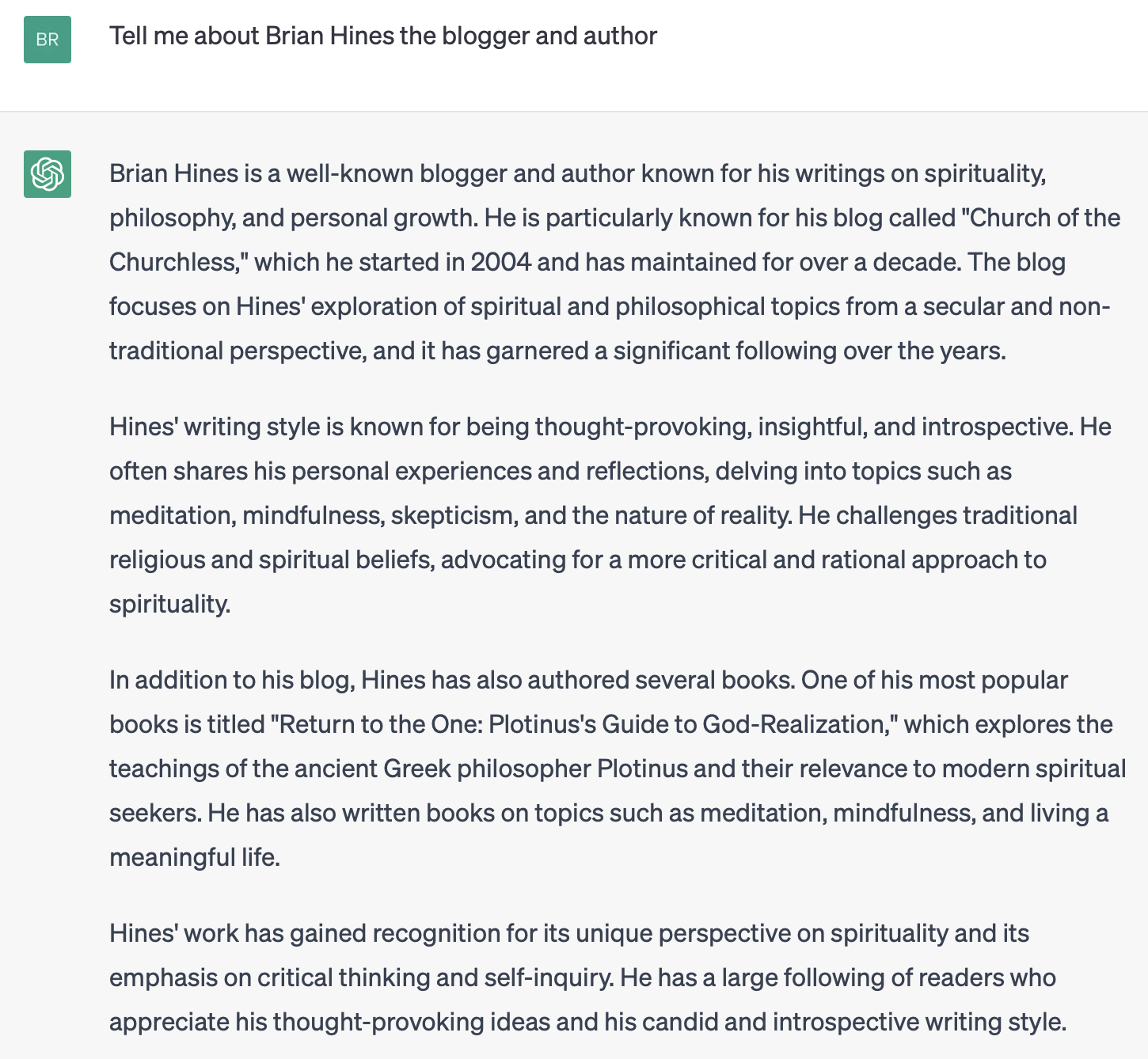Click the ChatGPT logo avatar
The width and height of the screenshot is (1148, 1059).
click(x=48, y=174)
